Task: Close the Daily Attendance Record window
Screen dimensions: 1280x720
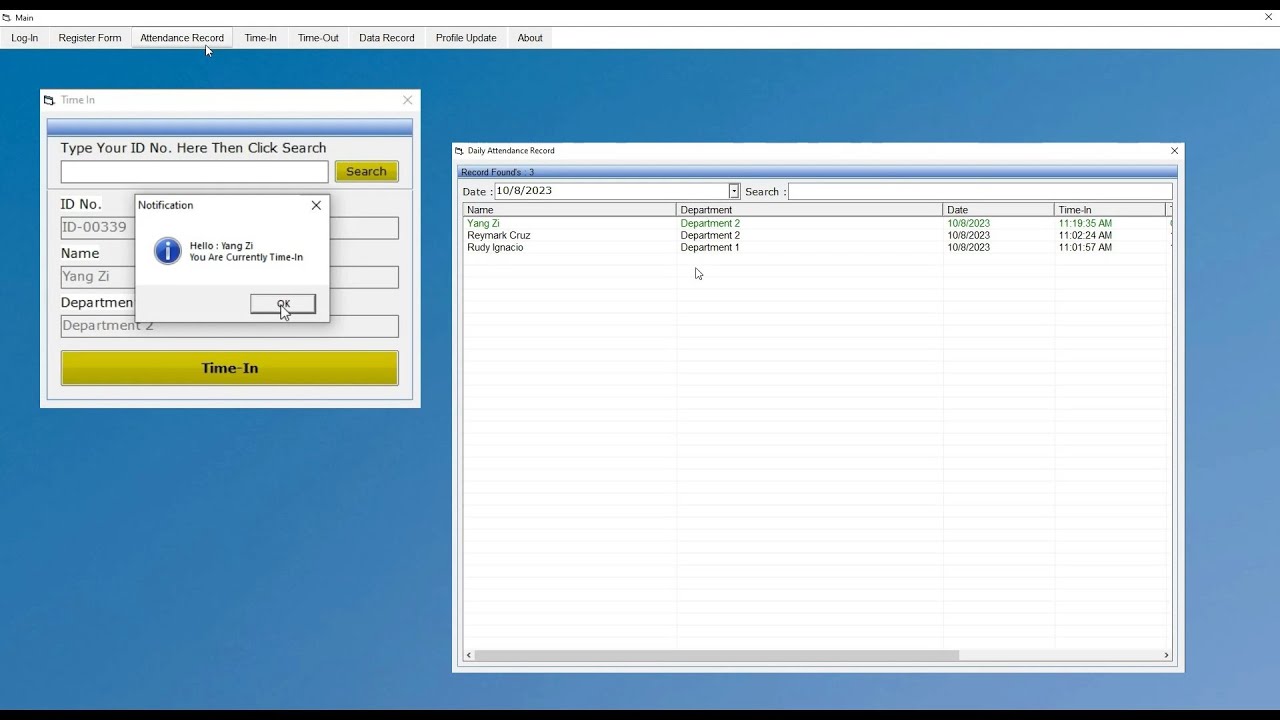Action: coord(1175,151)
